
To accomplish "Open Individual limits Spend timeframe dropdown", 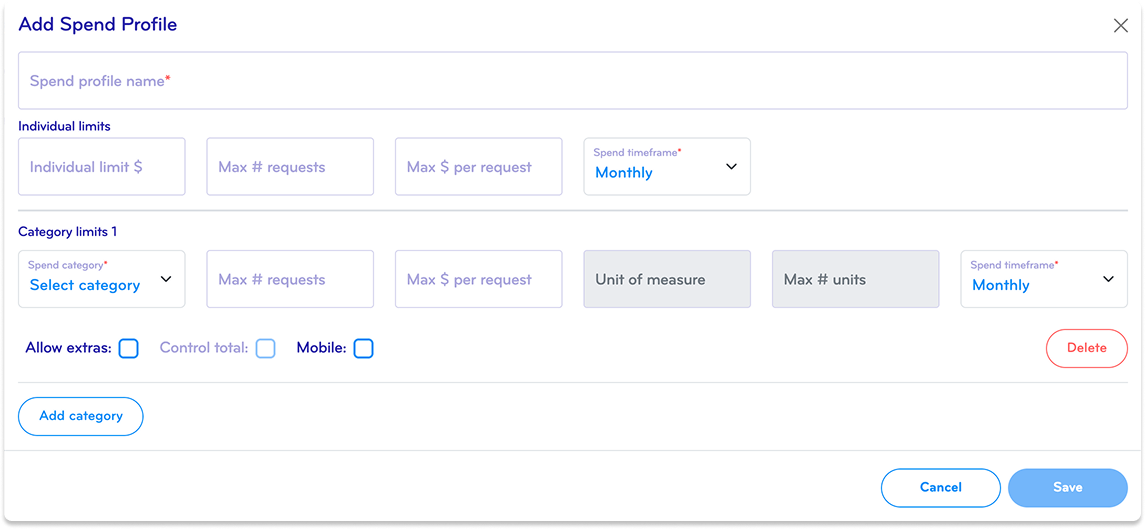I will pyautogui.click(x=667, y=167).
